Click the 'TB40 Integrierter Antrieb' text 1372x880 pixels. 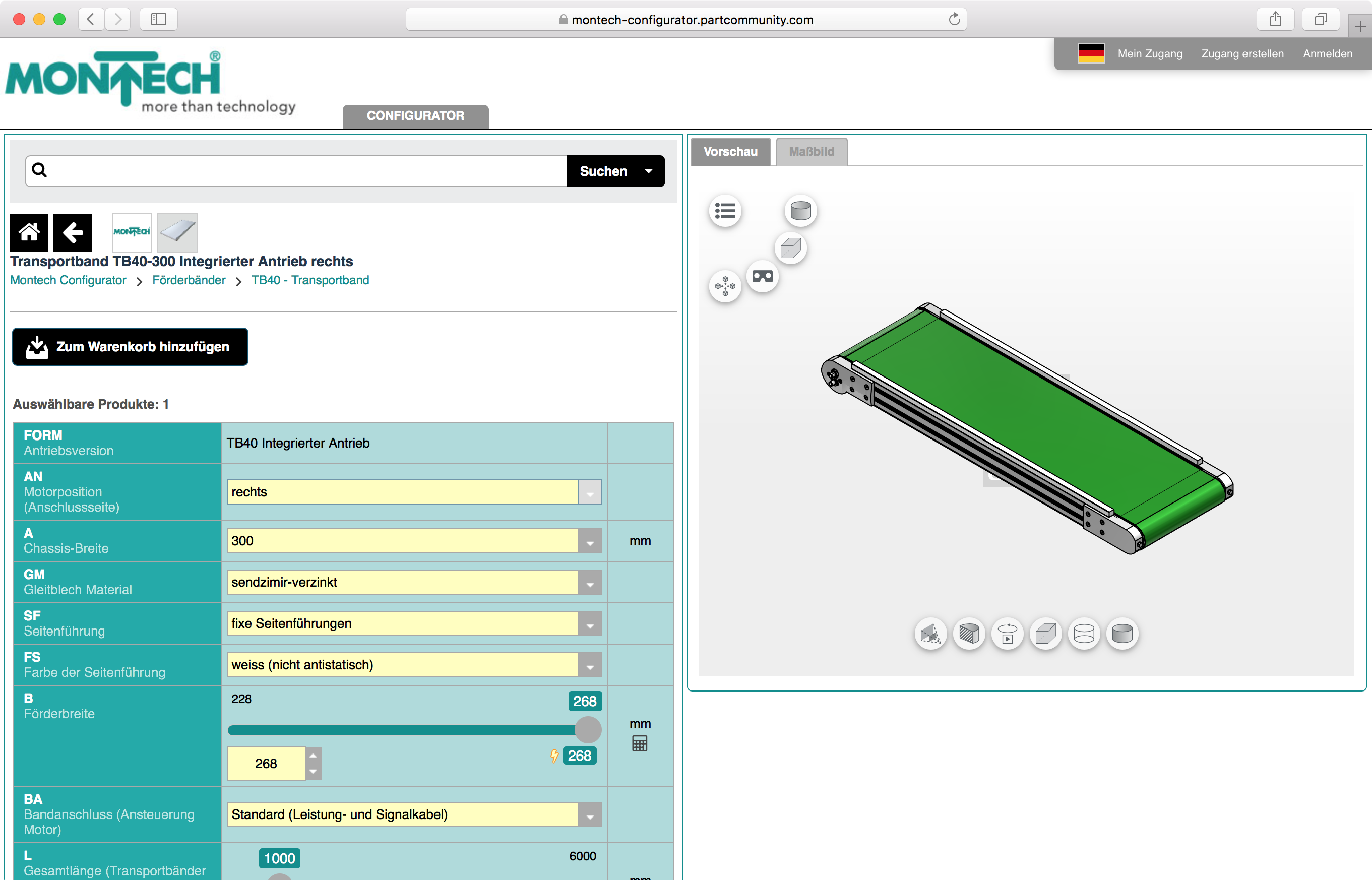(x=298, y=443)
